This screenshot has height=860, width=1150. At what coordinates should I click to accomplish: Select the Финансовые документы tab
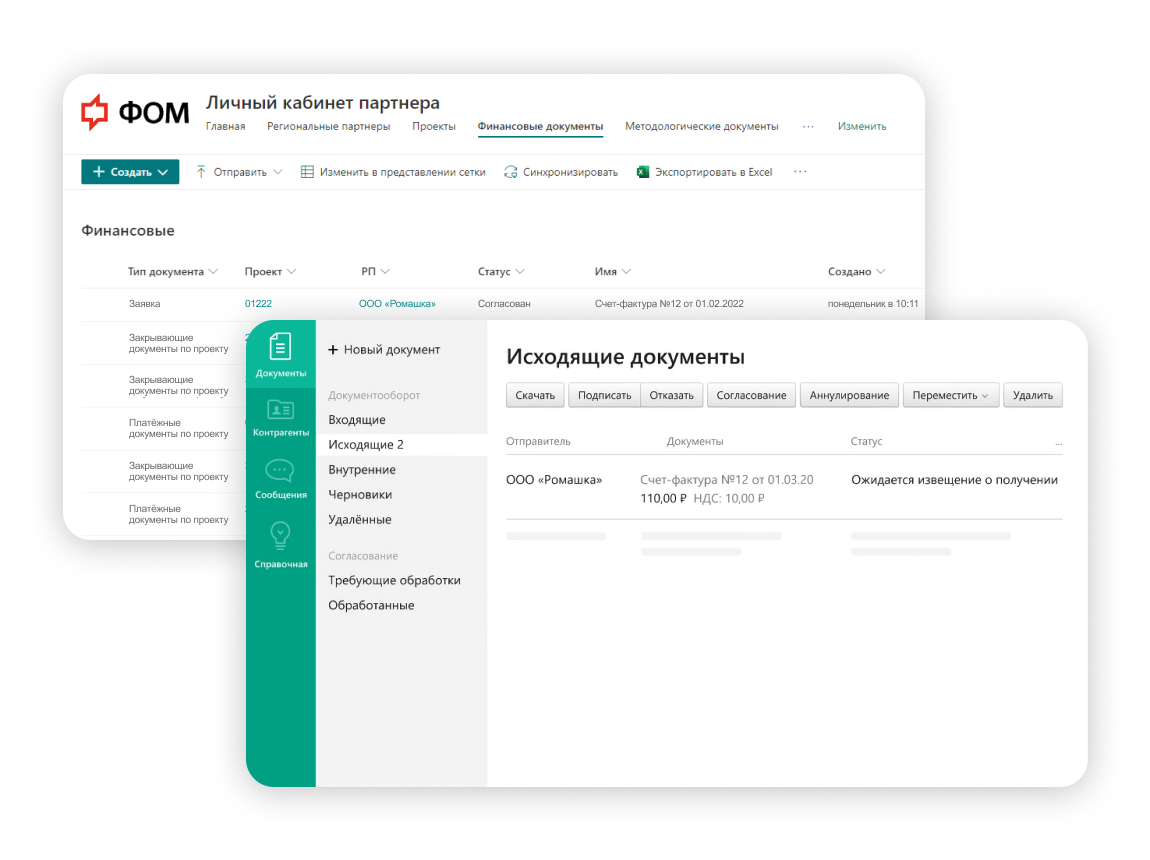click(x=540, y=126)
